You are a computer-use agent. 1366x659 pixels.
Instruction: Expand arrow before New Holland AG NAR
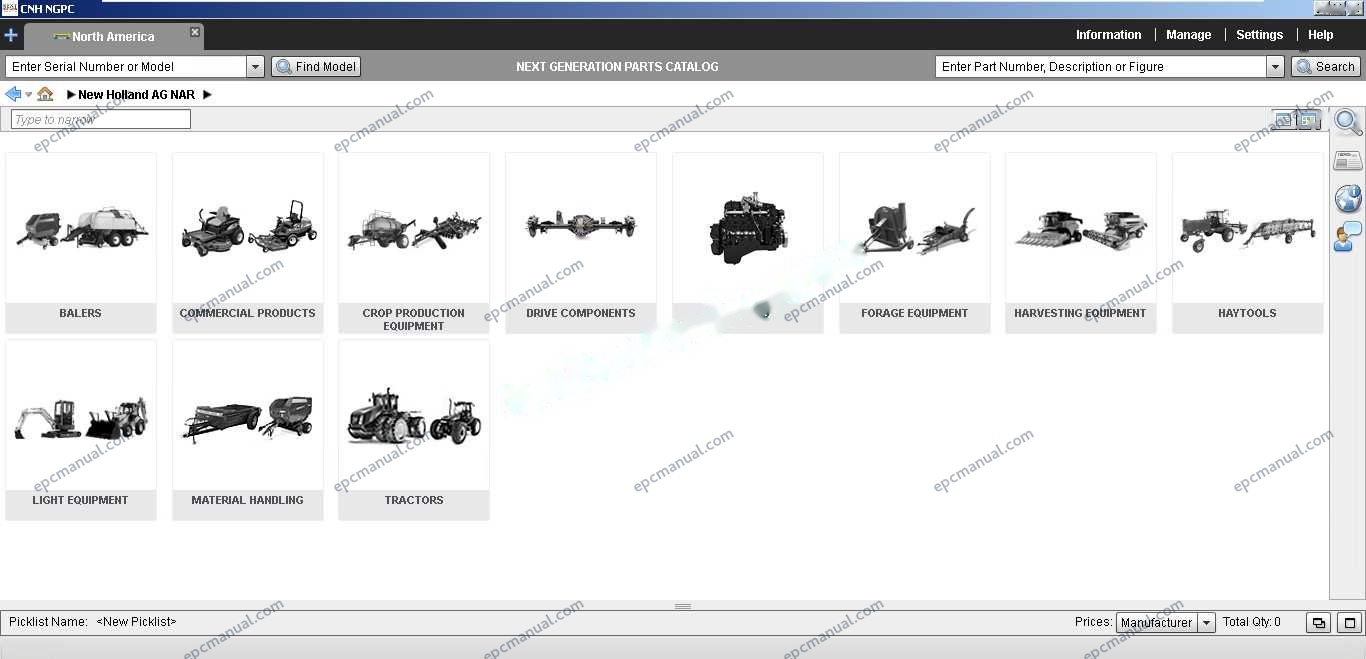[x=71, y=95]
